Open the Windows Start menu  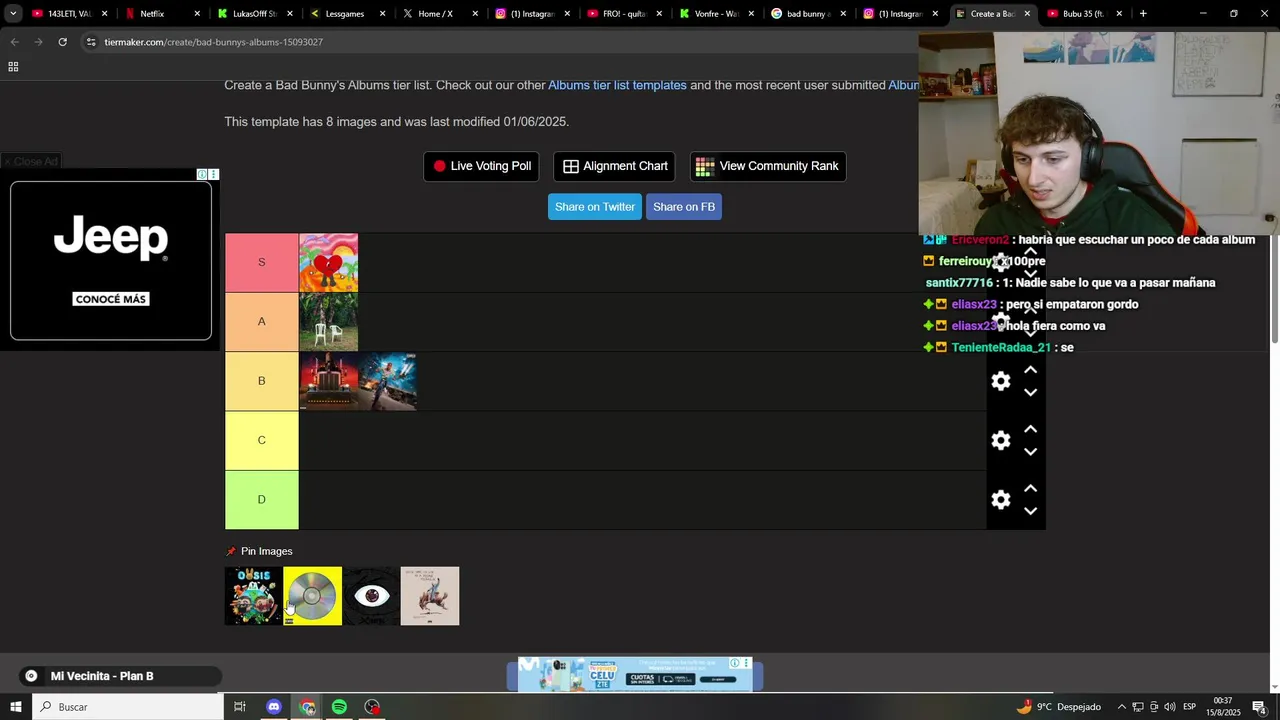tap(16, 707)
